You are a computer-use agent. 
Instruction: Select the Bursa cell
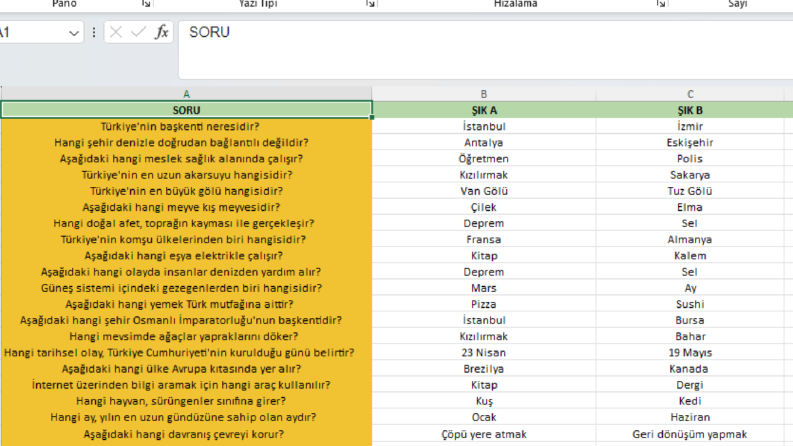coord(690,320)
